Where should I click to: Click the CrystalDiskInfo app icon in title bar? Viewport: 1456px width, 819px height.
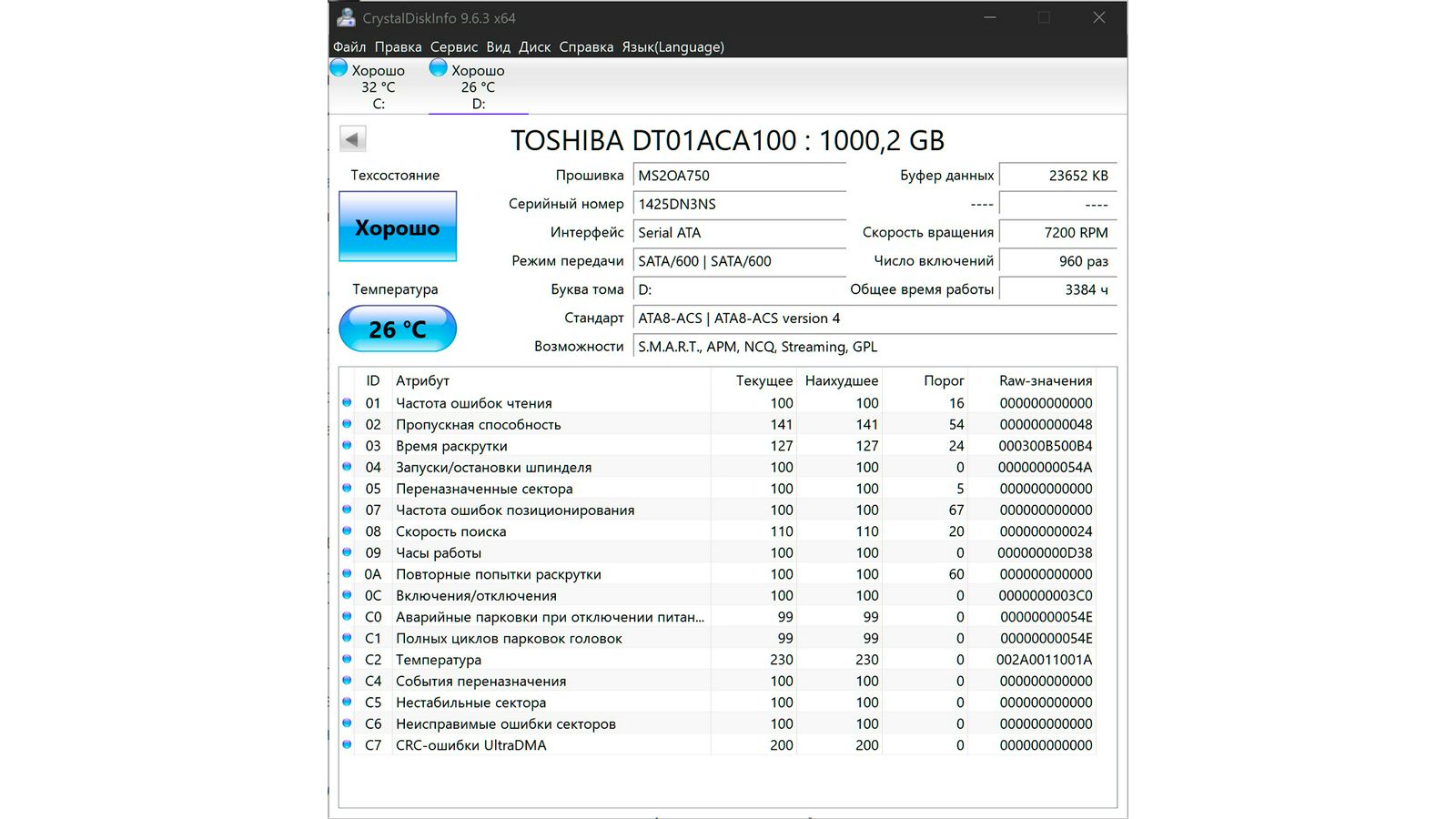pyautogui.click(x=346, y=17)
